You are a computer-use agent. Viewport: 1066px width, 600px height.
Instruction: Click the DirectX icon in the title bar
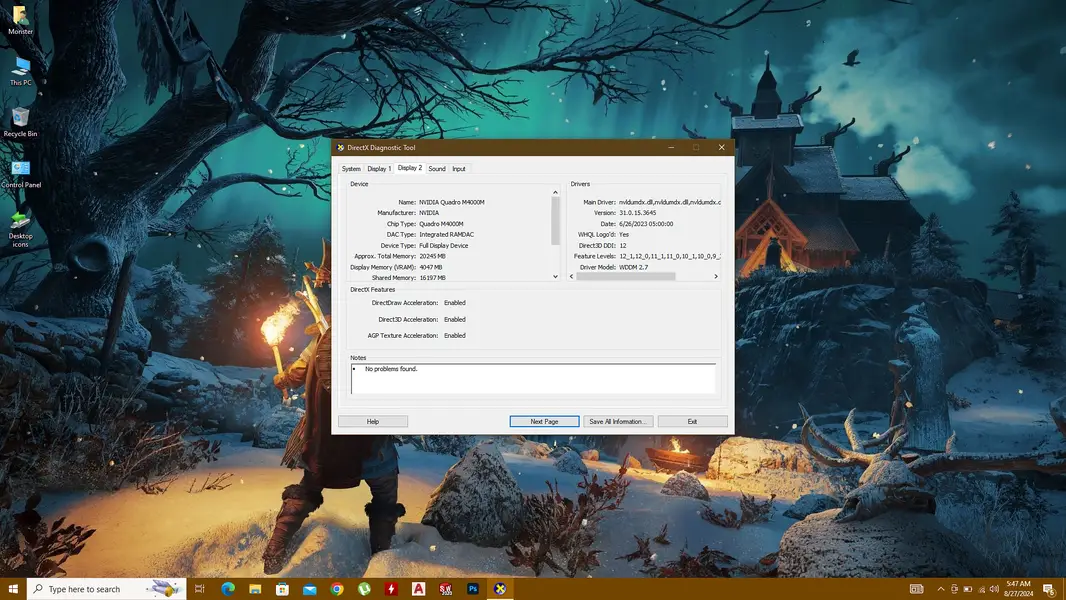click(x=340, y=147)
